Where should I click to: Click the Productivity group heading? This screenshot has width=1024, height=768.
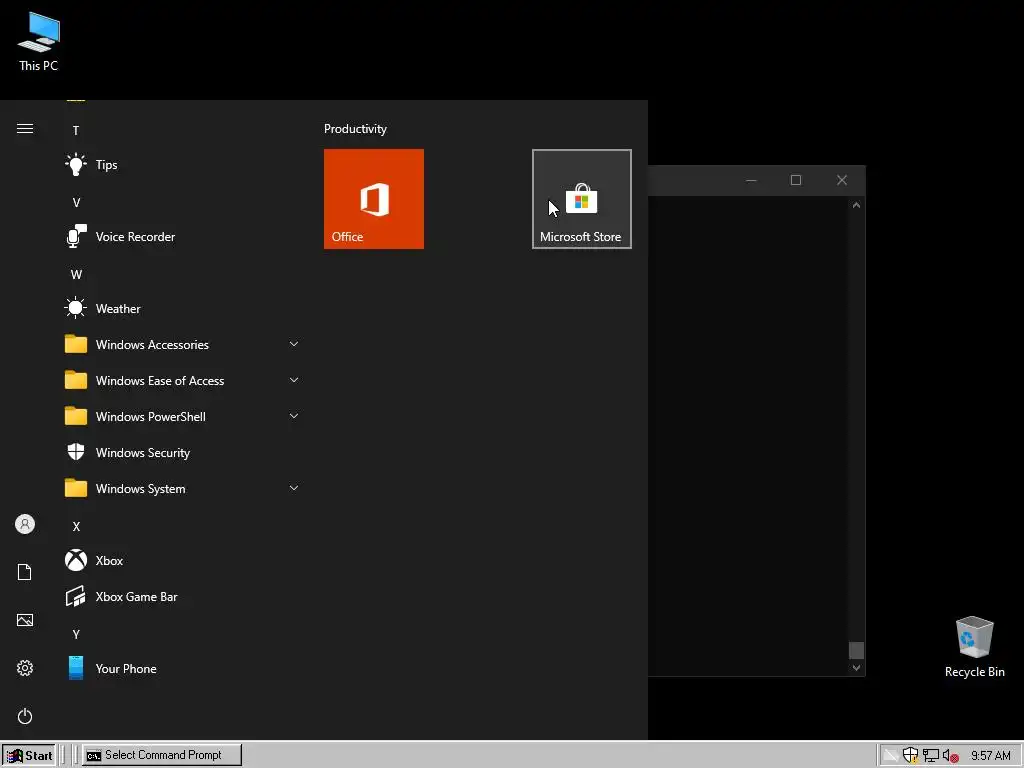(355, 129)
